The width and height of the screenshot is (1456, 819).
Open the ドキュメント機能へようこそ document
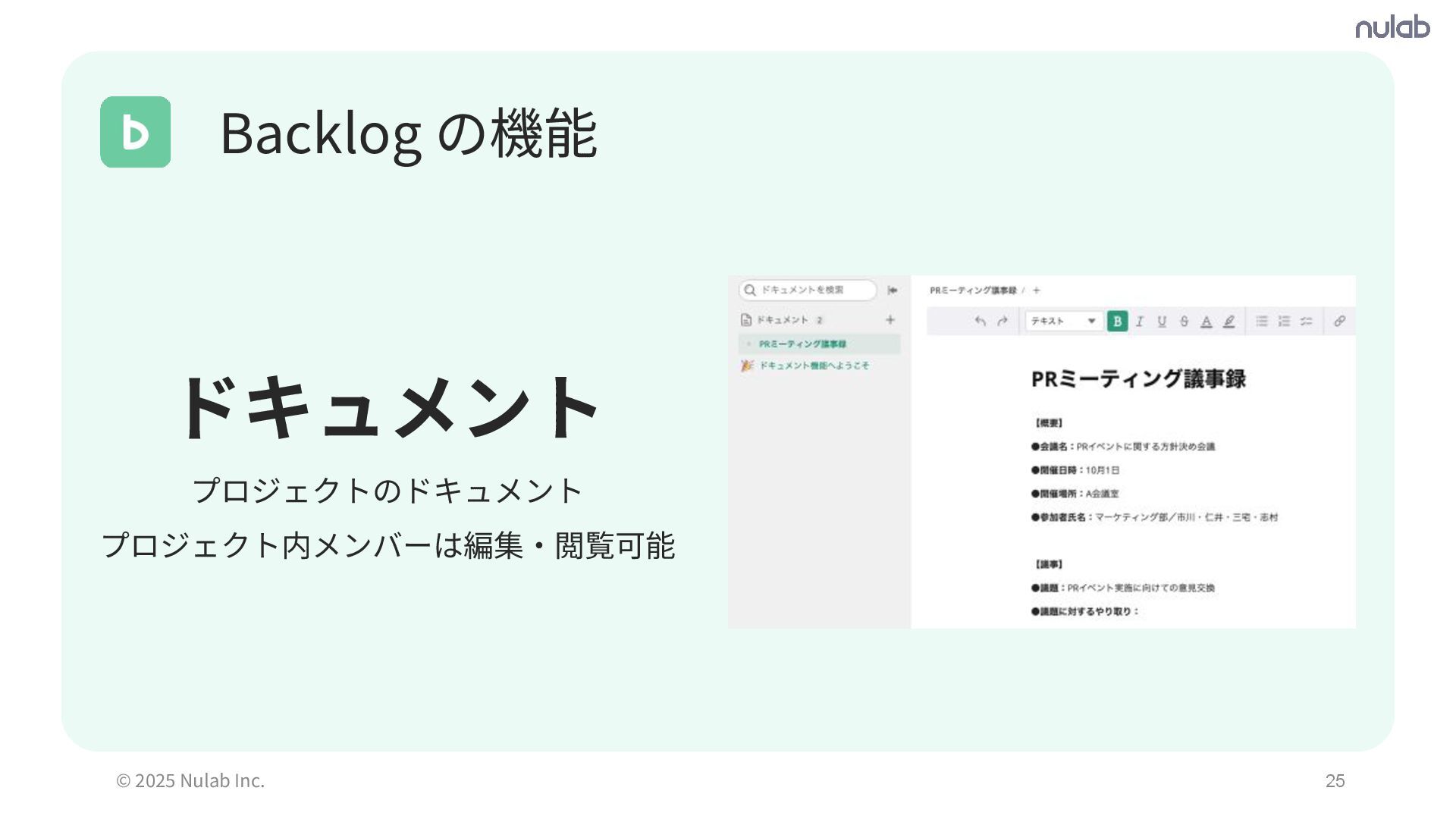click(x=814, y=366)
